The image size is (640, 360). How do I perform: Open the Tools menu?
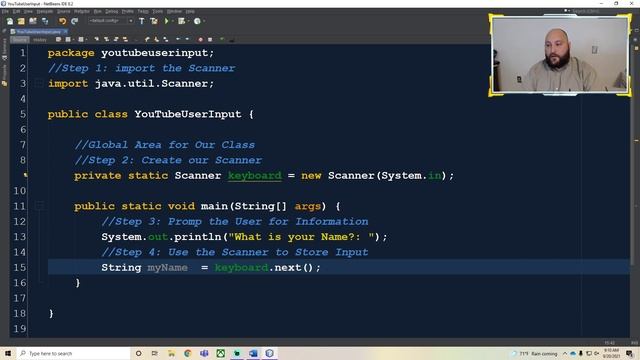(x=158, y=11)
